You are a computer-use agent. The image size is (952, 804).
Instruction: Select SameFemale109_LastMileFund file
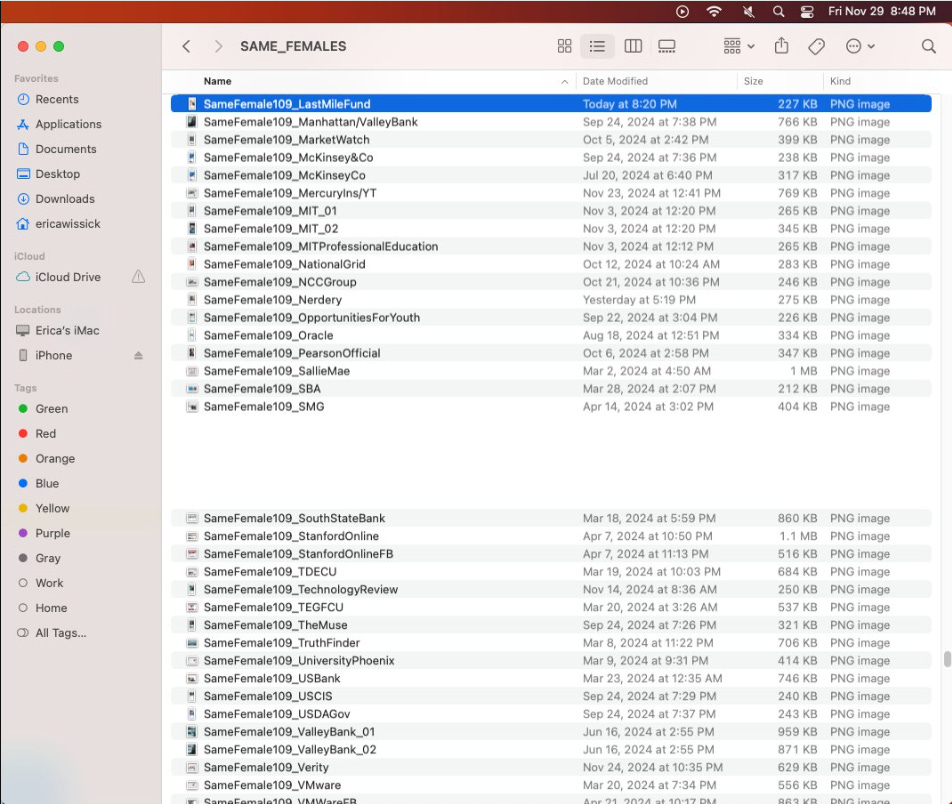point(551,104)
